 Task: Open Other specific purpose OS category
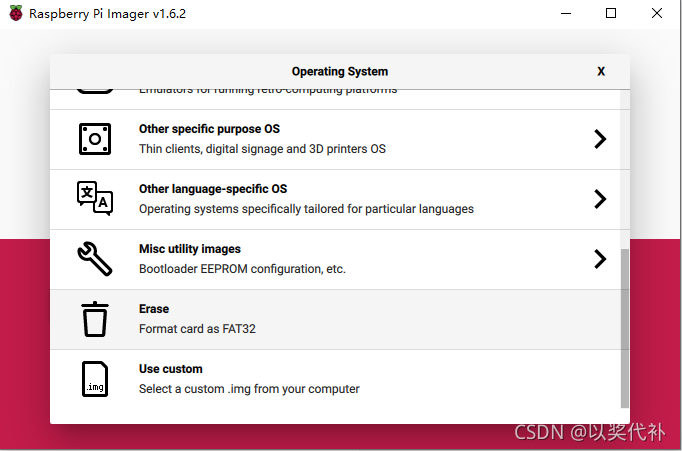(x=335, y=140)
